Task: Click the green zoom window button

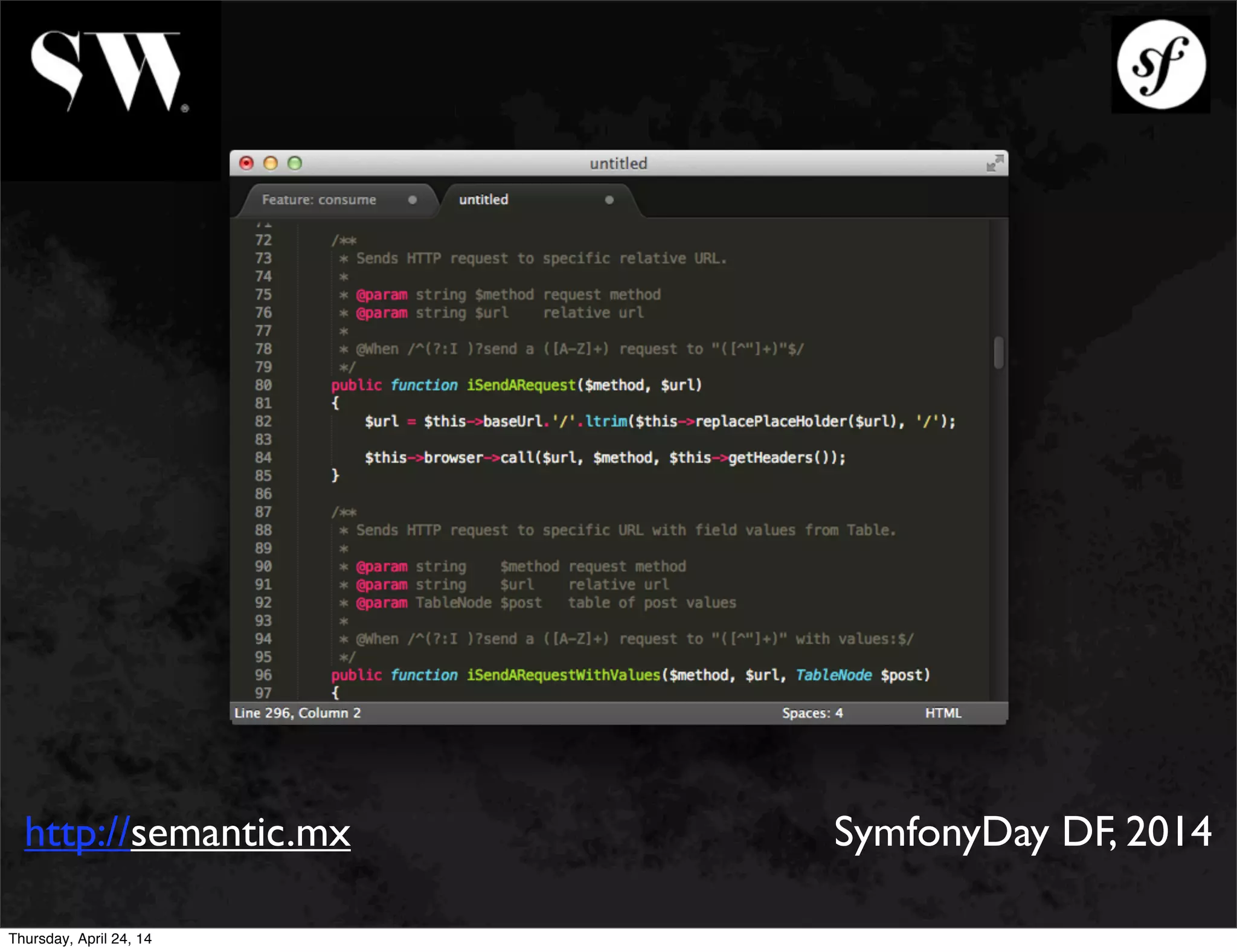Action: pyautogui.click(x=295, y=163)
